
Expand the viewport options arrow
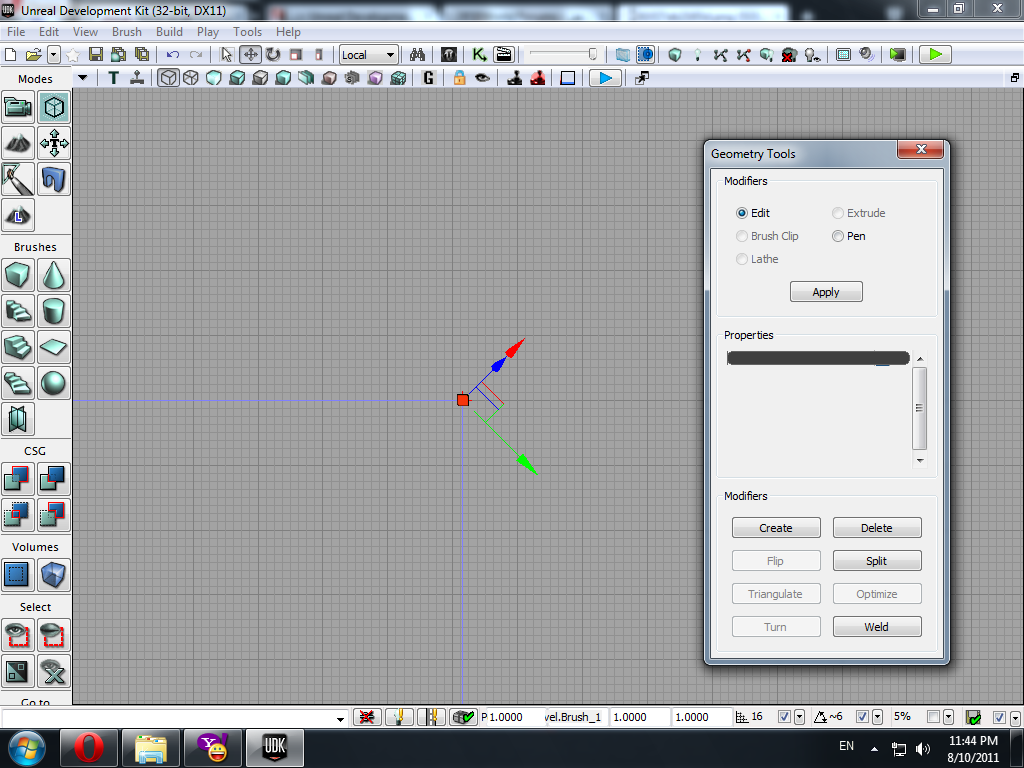(x=82, y=78)
